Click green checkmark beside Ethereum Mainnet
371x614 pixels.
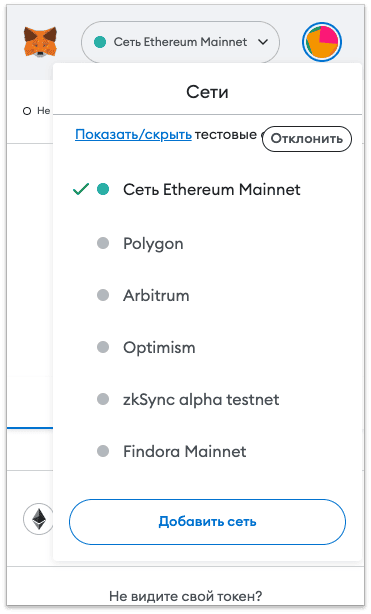tap(81, 190)
